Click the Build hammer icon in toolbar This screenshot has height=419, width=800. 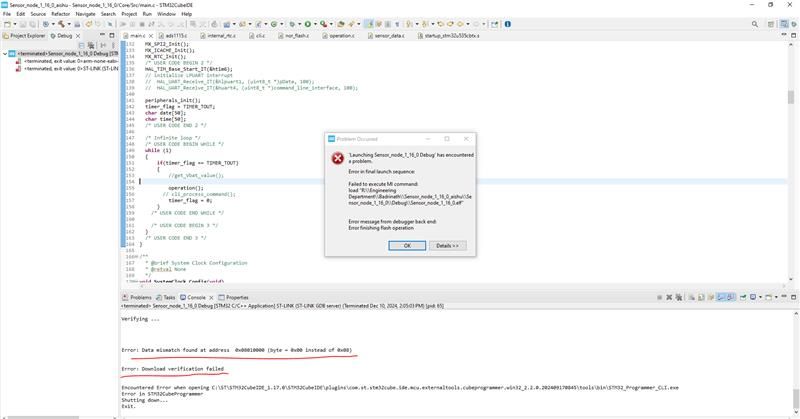pyautogui.click(x=61, y=24)
